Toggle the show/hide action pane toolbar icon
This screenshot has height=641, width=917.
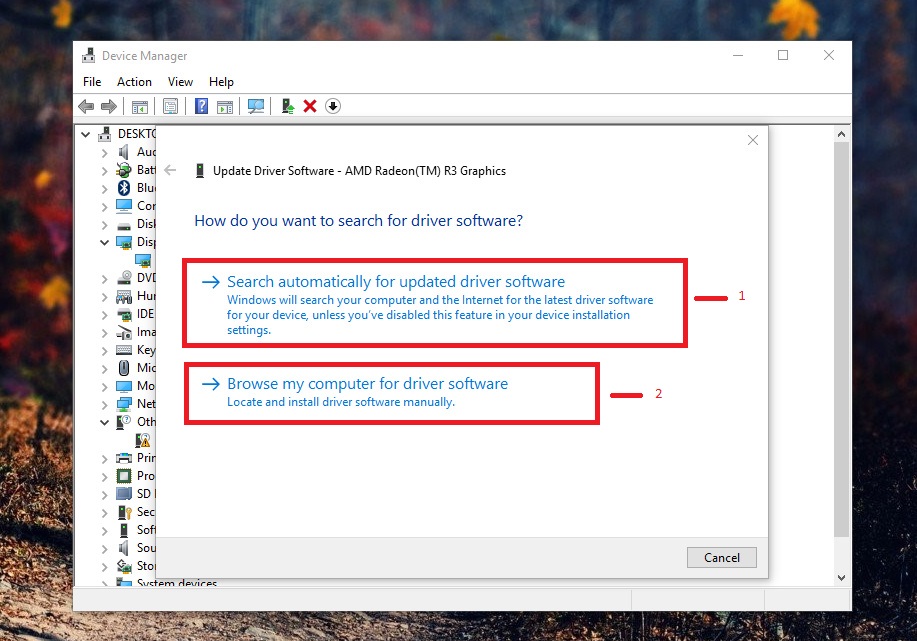(x=225, y=106)
